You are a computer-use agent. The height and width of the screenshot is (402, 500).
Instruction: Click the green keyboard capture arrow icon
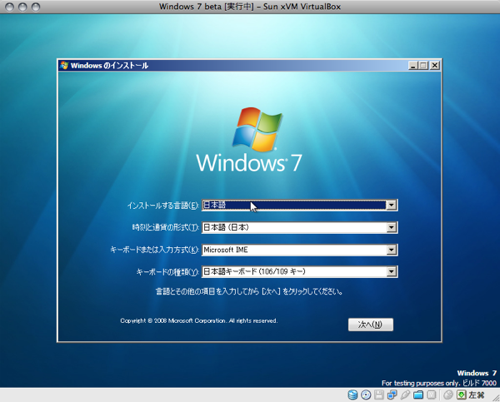[x=461, y=395]
